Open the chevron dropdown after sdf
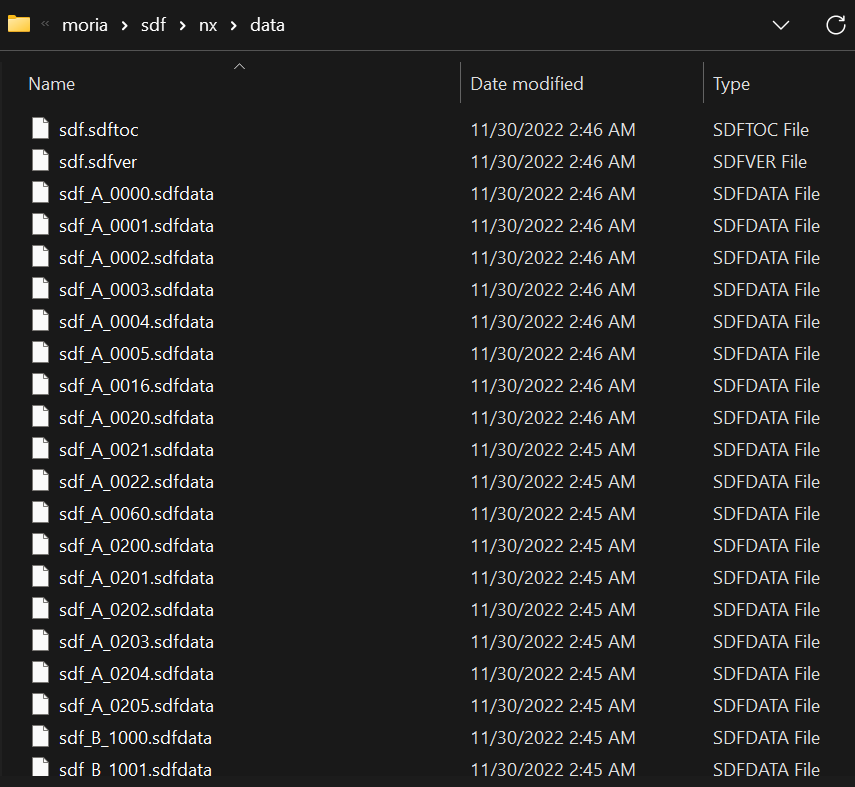Screen dimensions: 855x787 [x=183, y=26]
